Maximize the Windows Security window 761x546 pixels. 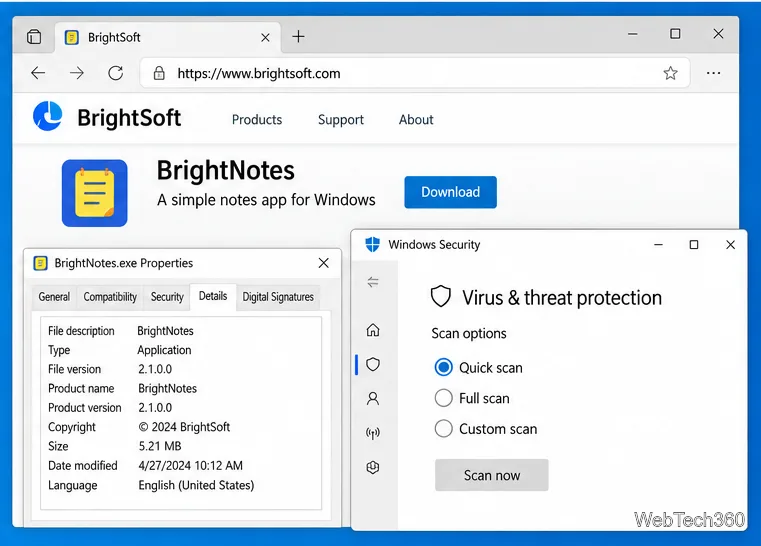(694, 245)
